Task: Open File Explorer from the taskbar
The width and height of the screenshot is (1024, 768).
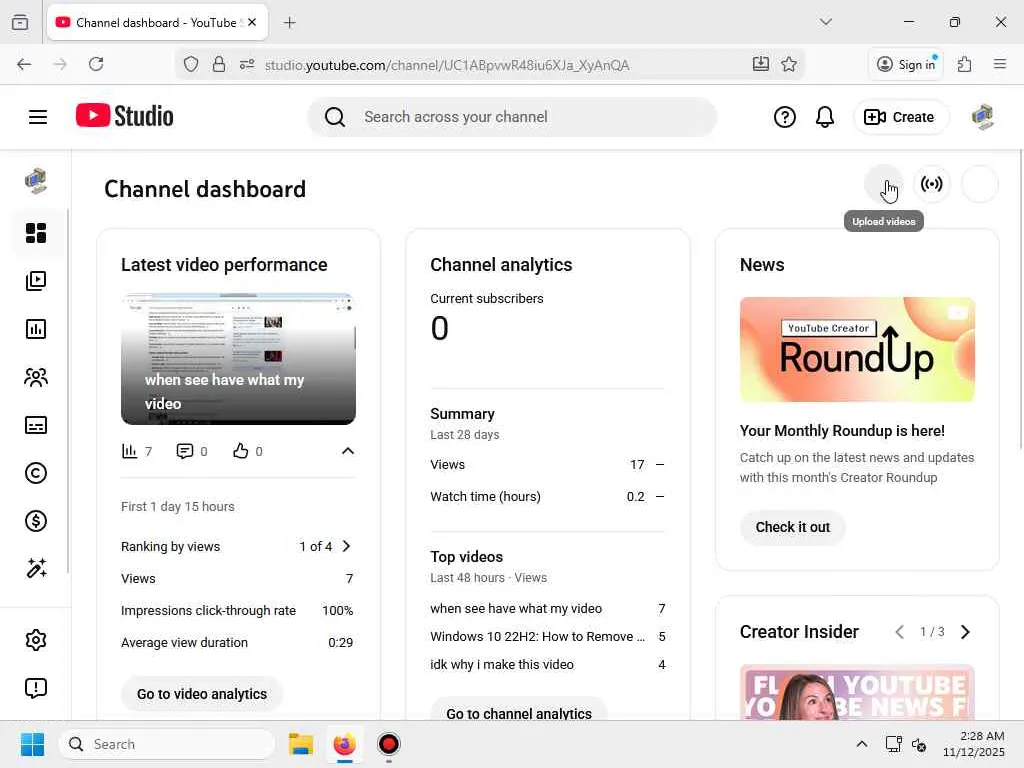Action: 301,744
